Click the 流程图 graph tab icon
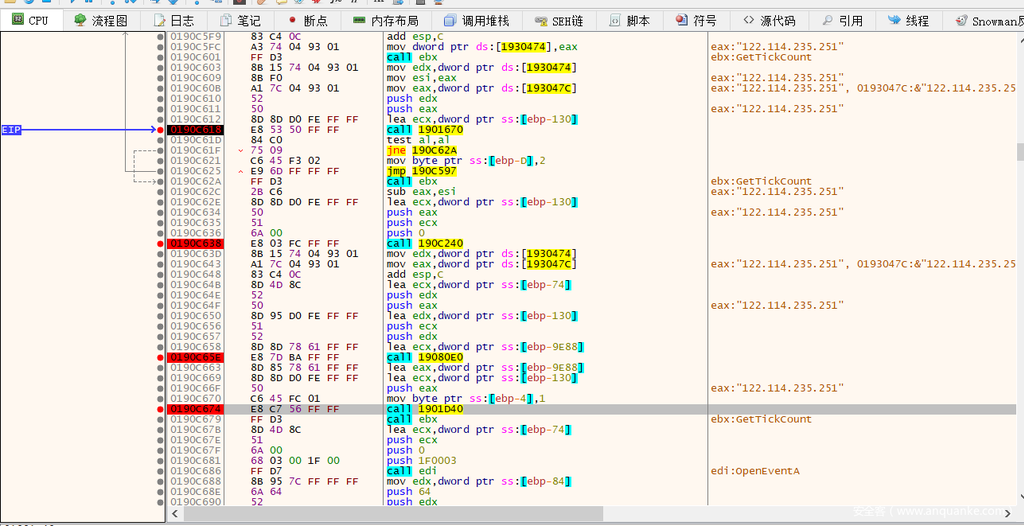1024x526 pixels. [x=80, y=20]
